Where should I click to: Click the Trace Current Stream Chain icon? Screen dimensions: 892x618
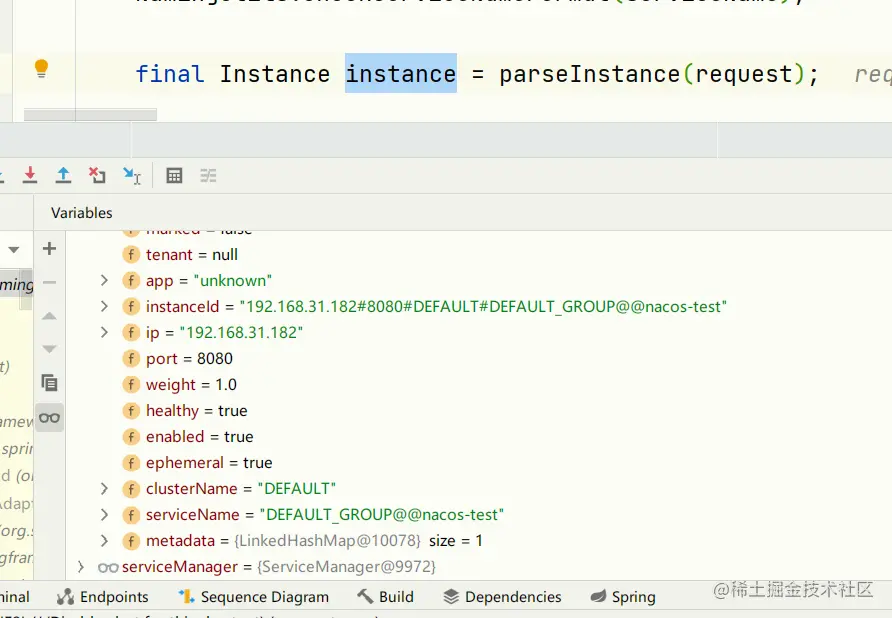(x=208, y=175)
